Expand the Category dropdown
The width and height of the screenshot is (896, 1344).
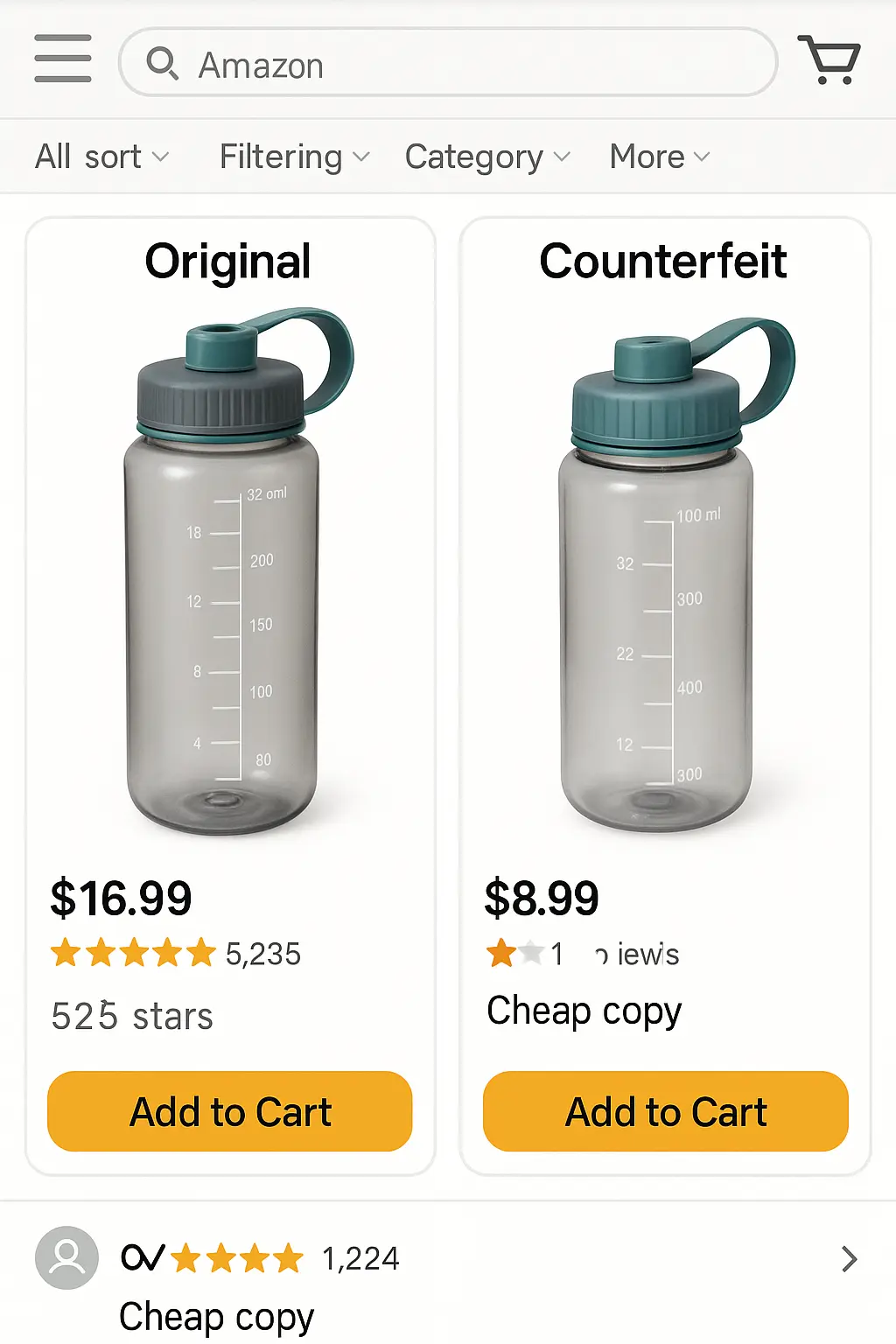point(486,157)
